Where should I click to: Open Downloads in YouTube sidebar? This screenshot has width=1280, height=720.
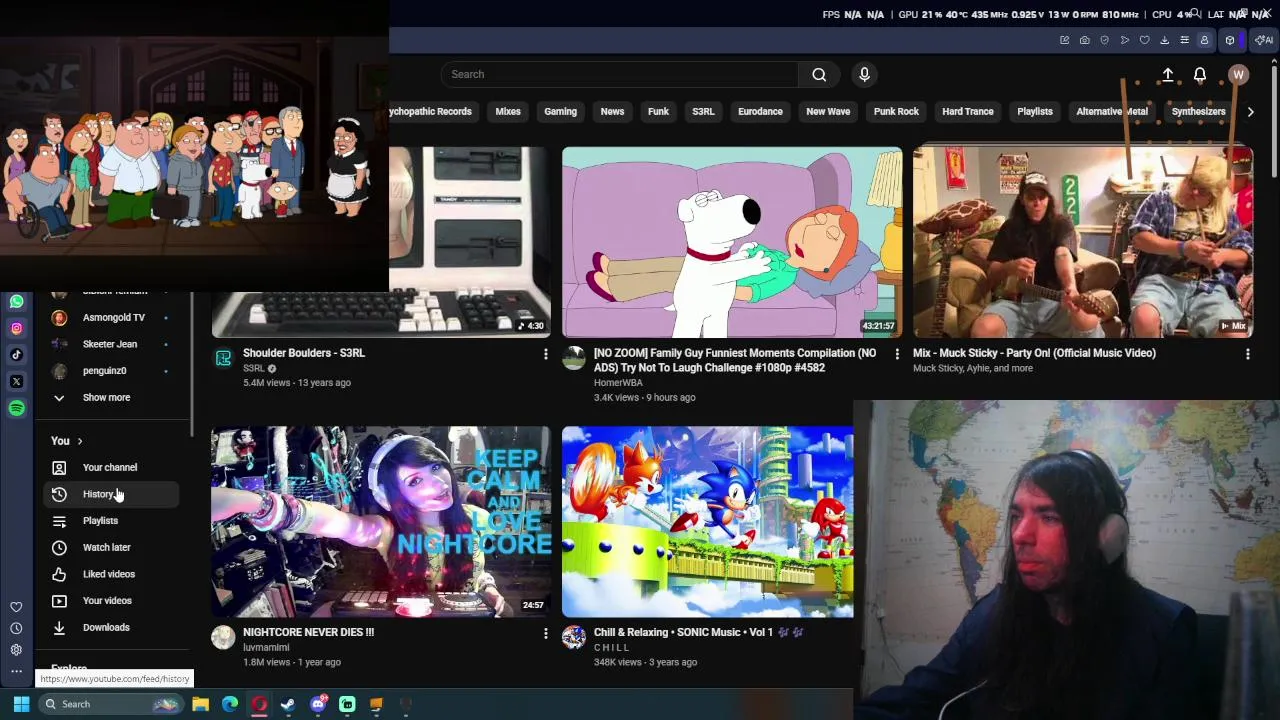tap(110, 628)
